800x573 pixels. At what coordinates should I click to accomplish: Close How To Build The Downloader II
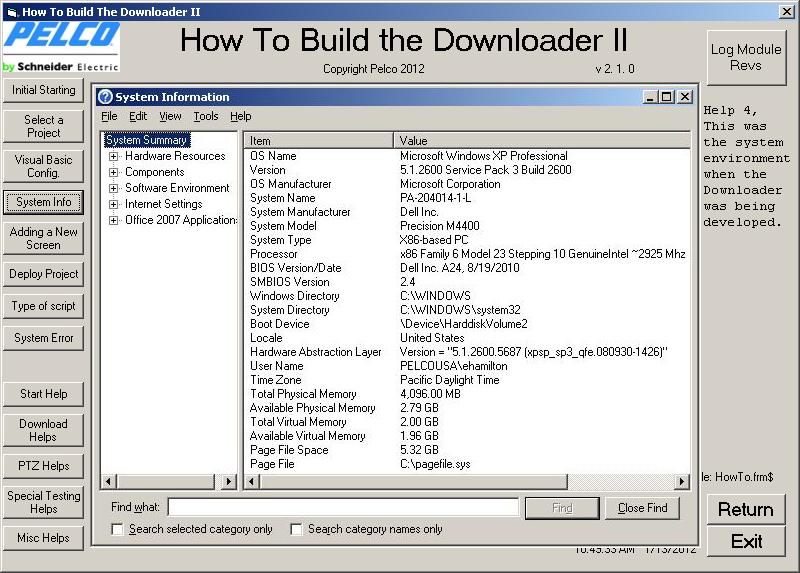[787, 12]
